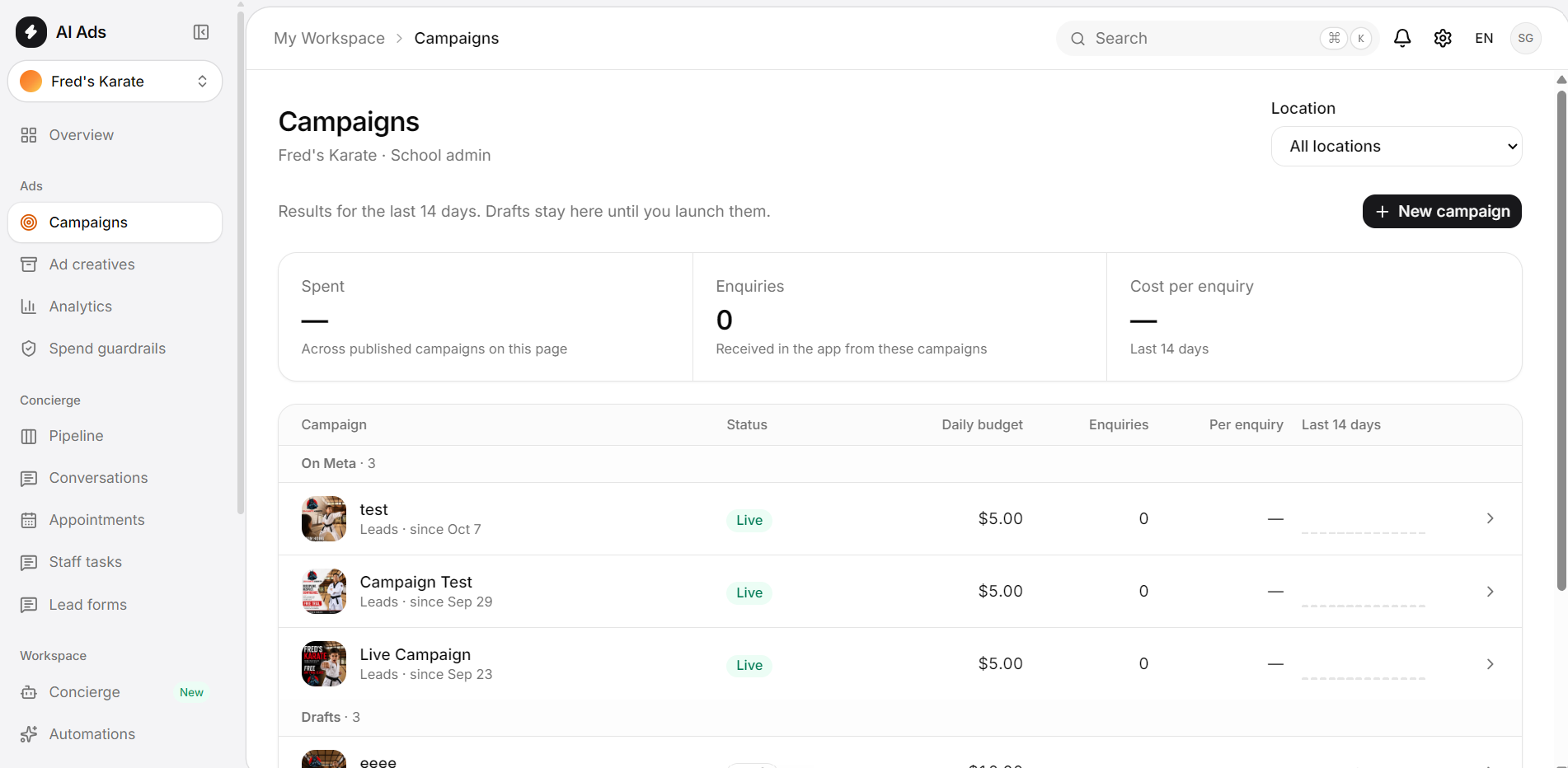Image resolution: width=1568 pixels, height=768 pixels.
Task: Go to Staff tasks
Action: coord(115,562)
